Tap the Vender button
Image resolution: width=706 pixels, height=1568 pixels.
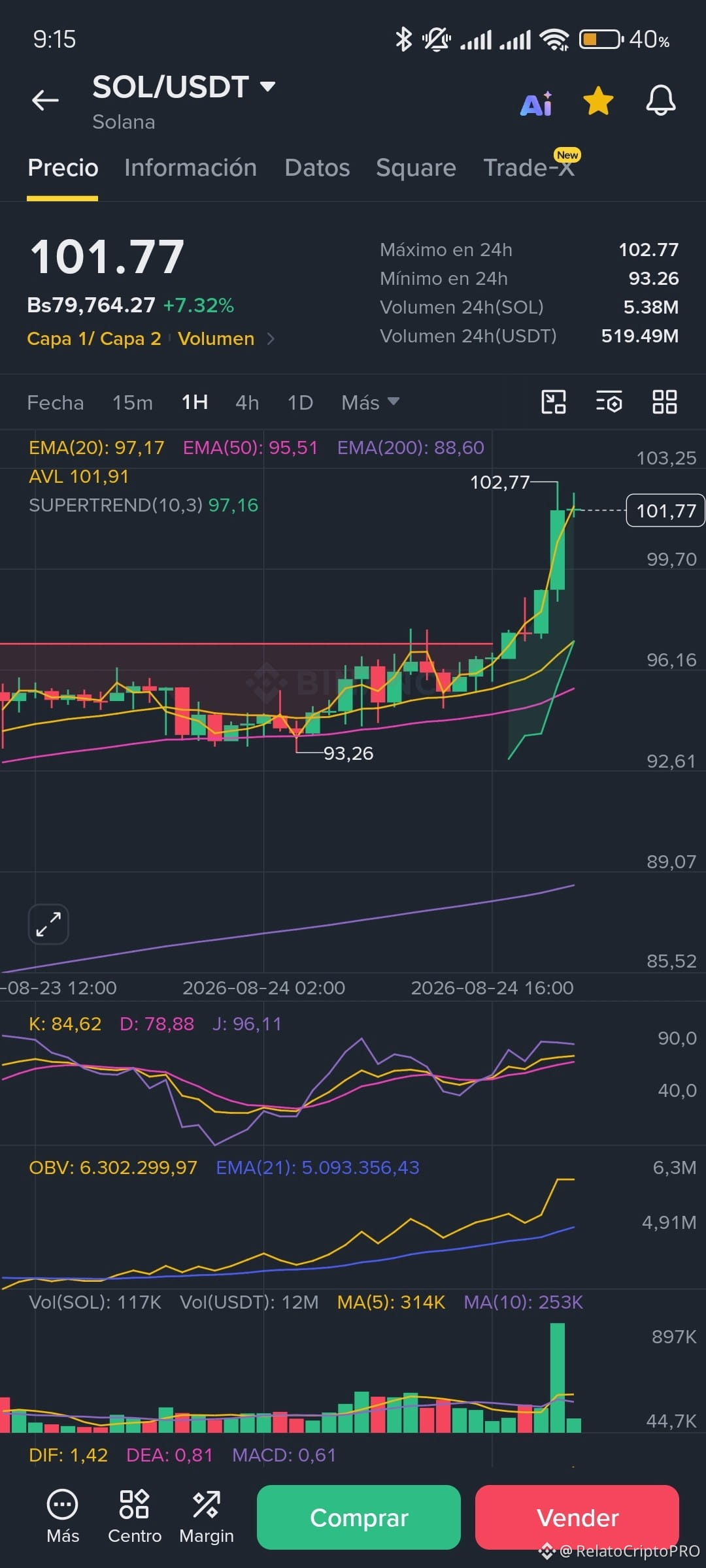tap(577, 1517)
